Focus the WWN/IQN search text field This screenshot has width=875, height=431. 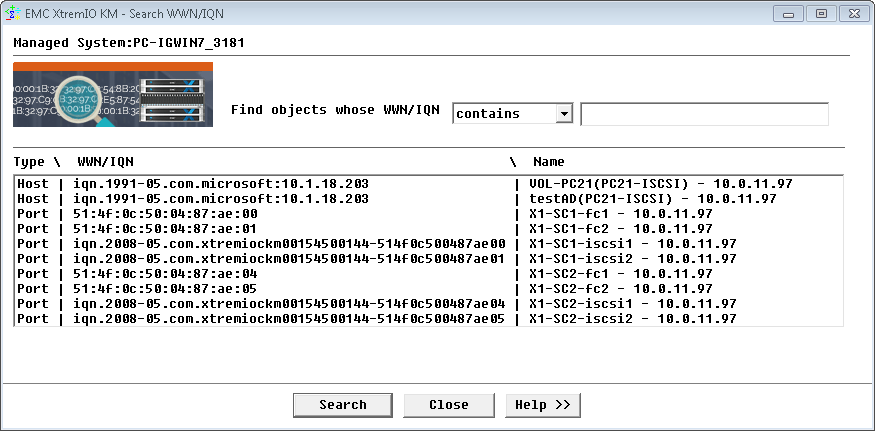[x=704, y=114]
